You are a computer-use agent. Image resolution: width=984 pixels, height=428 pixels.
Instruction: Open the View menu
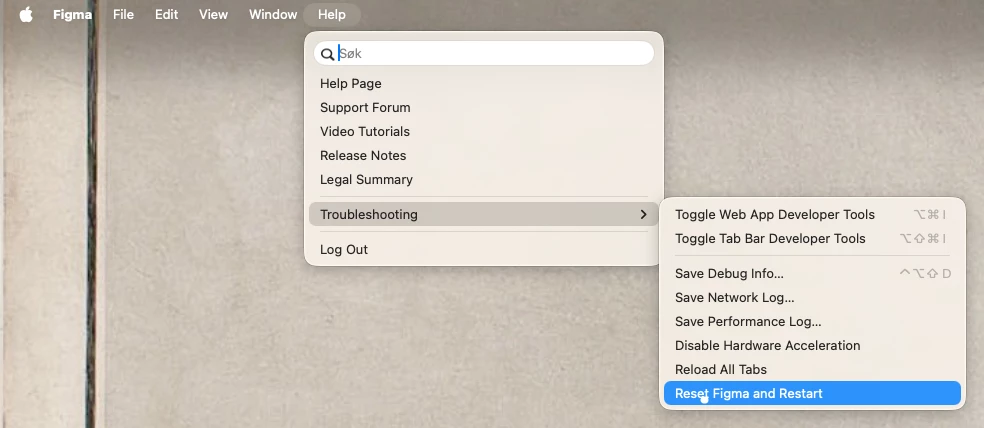(213, 14)
